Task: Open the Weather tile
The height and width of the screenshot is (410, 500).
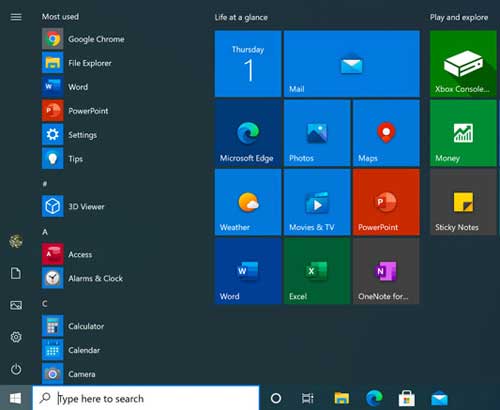Action: [x=248, y=202]
